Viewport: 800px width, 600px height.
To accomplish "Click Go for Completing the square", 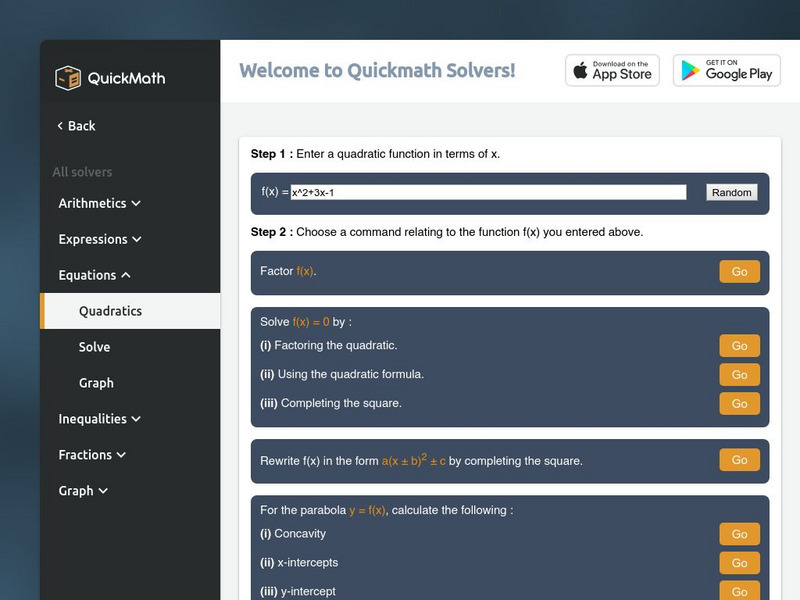I will tap(739, 404).
